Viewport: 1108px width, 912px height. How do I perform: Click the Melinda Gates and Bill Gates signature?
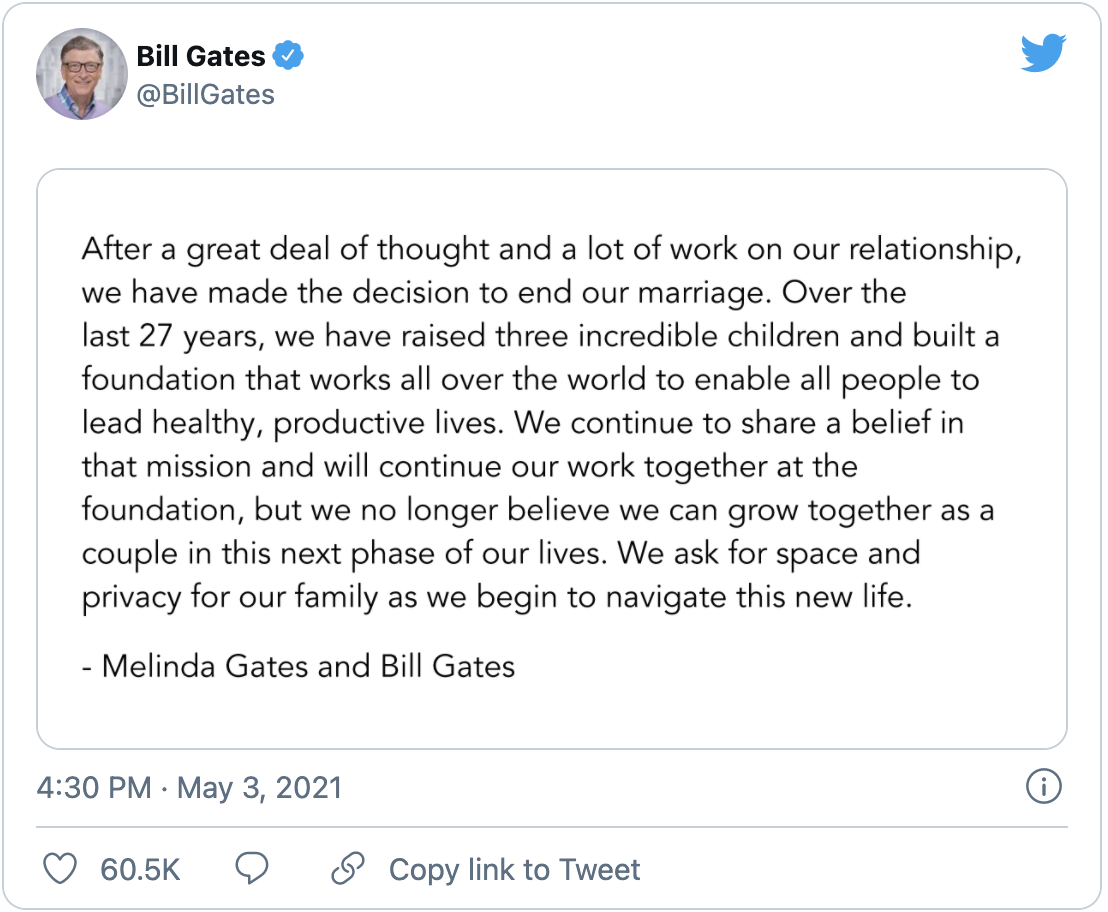point(298,665)
